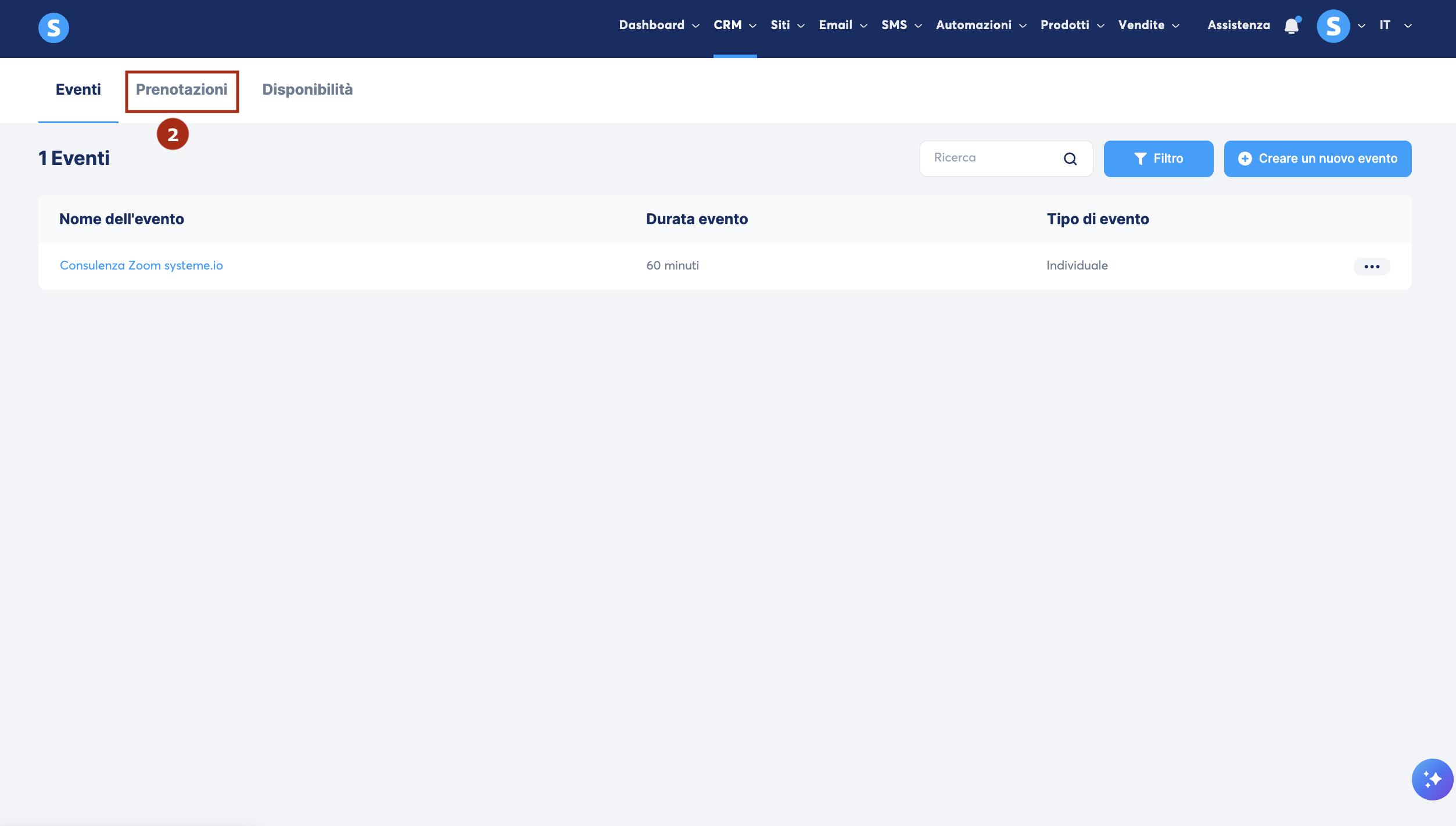This screenshot has width=1456, height=826.
Task: Open the IT language selector
Action: [x=1395, y=25]
